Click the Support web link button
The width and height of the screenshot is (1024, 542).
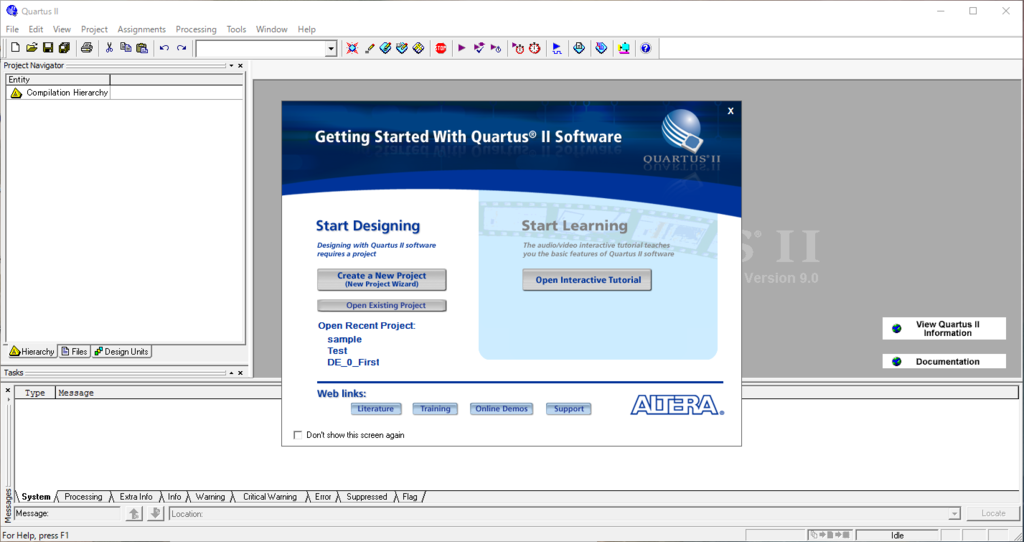(569, 409)
